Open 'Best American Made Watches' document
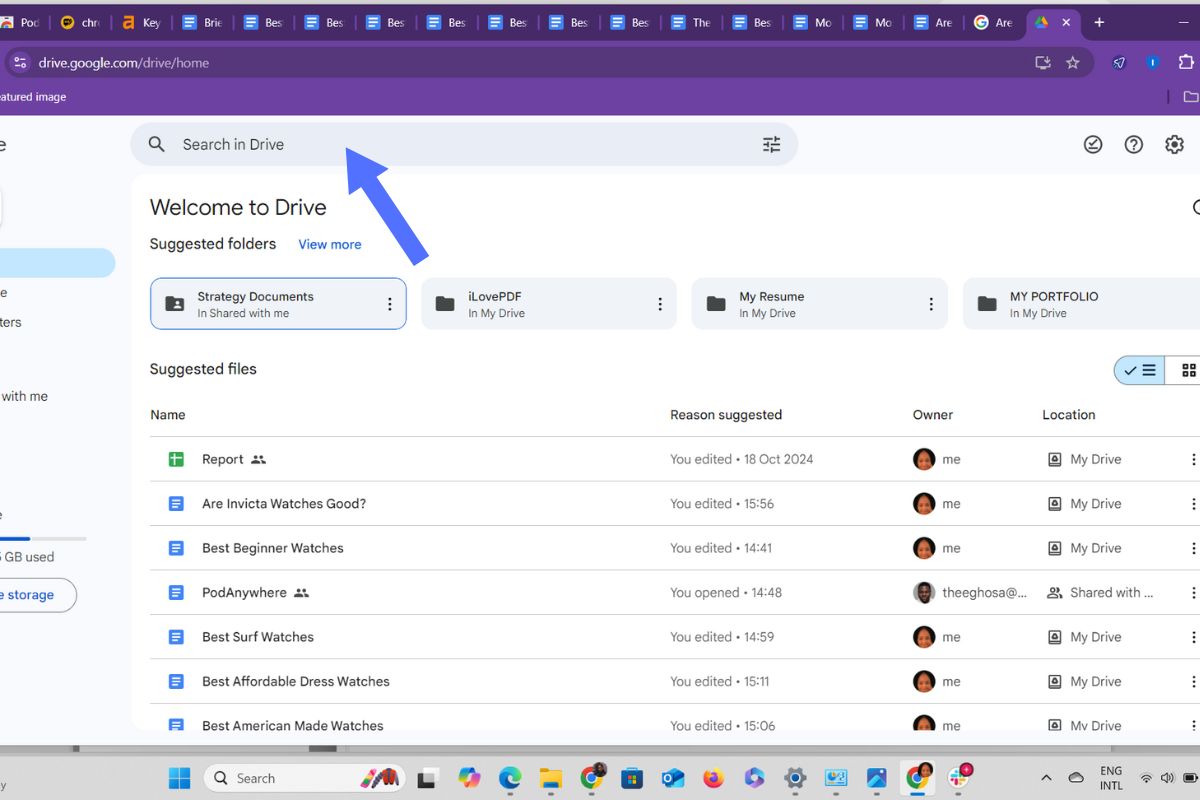The image size is (1200, 800). tap(293, 725)
